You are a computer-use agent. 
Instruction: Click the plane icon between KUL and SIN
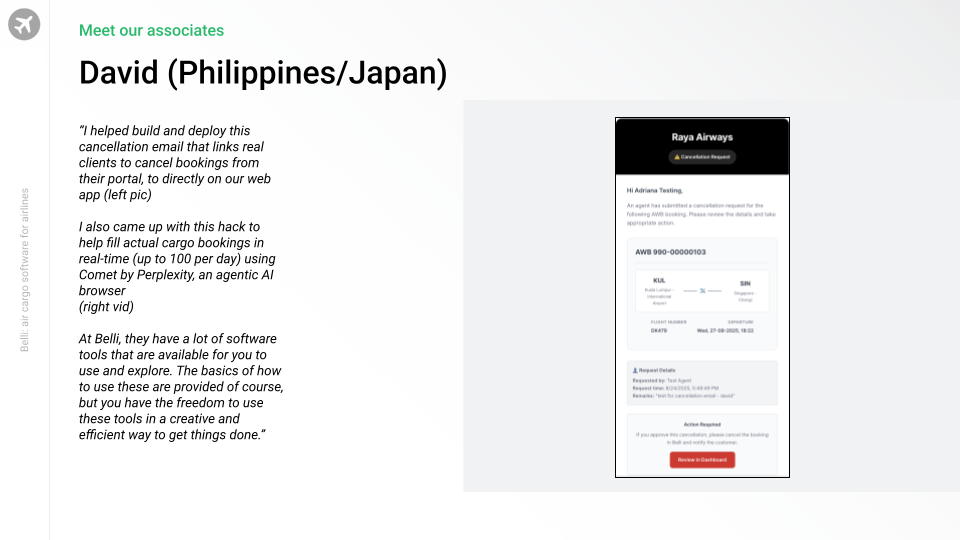[703, 291]
